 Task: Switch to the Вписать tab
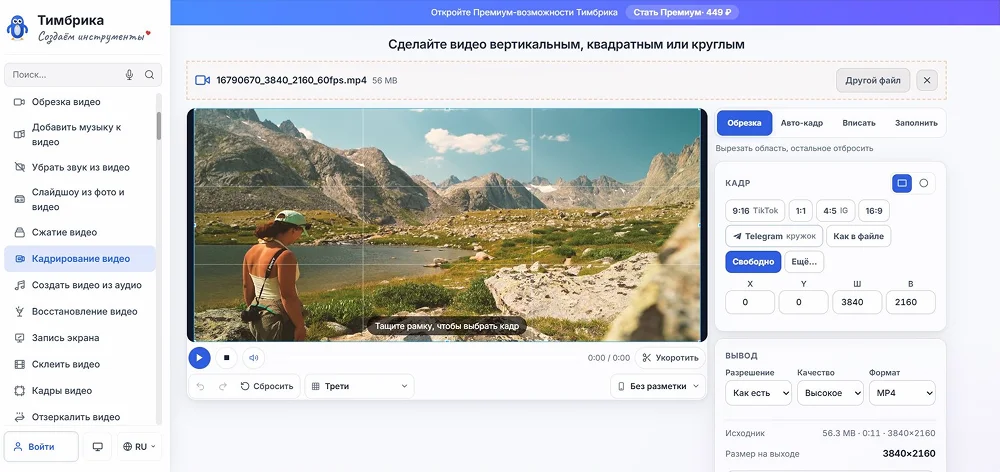click(858, 123)
